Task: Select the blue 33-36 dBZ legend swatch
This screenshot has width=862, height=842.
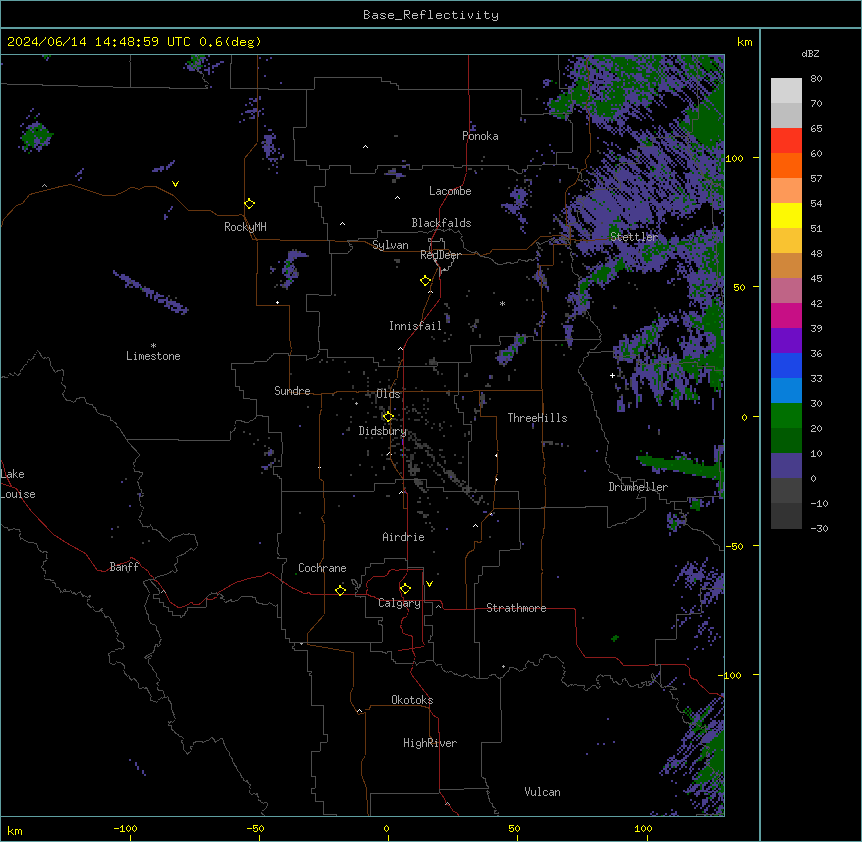Action: (786, 365)
